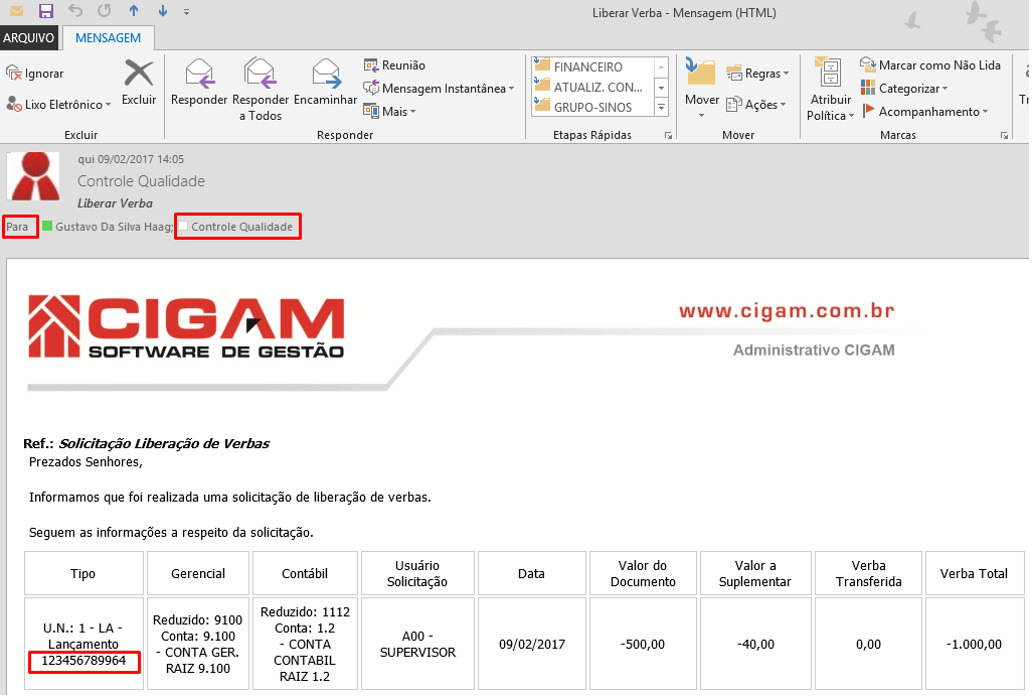Click Responder to reply

[199, 82]
